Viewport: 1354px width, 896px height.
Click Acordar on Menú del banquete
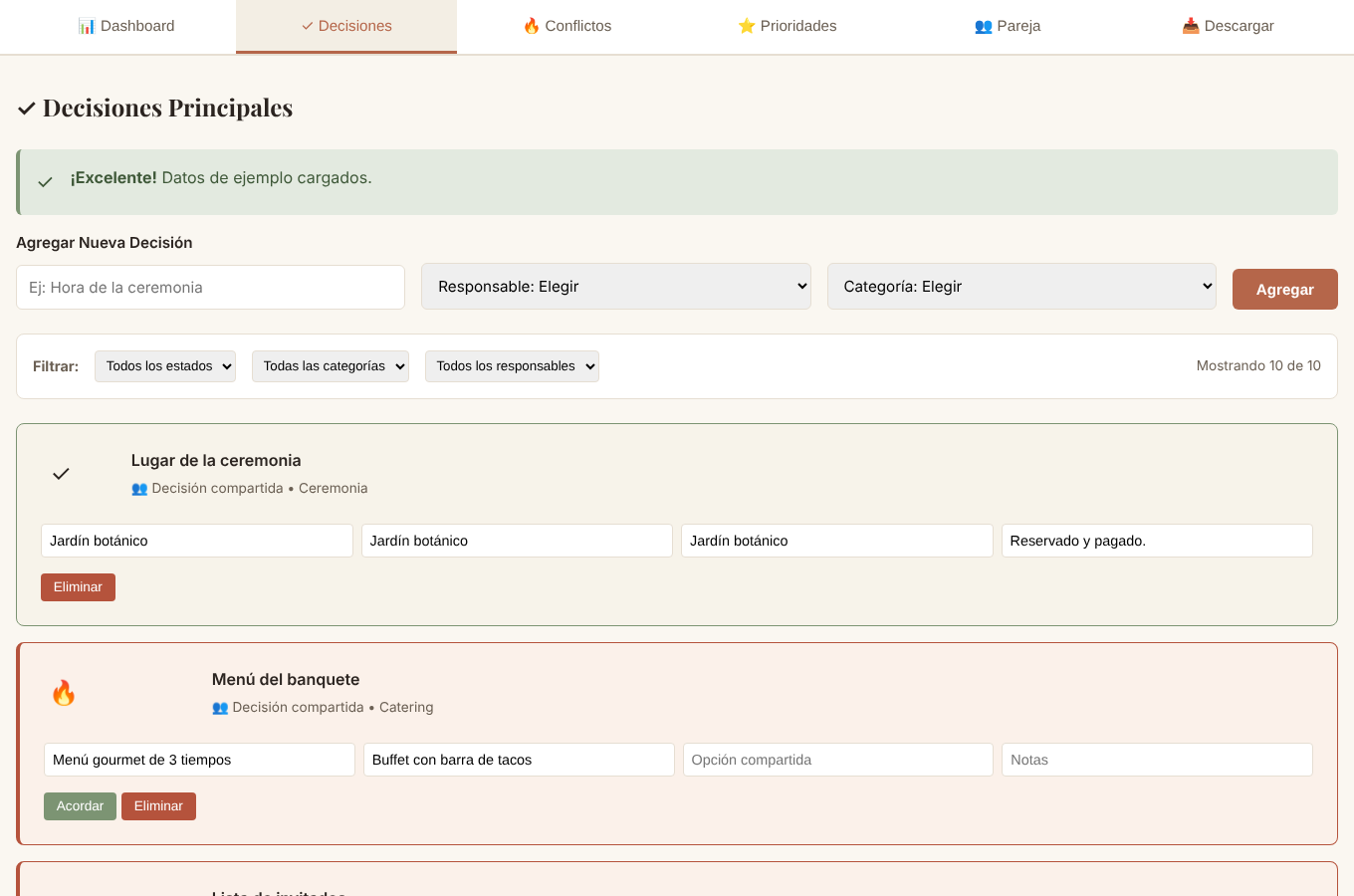80,806
